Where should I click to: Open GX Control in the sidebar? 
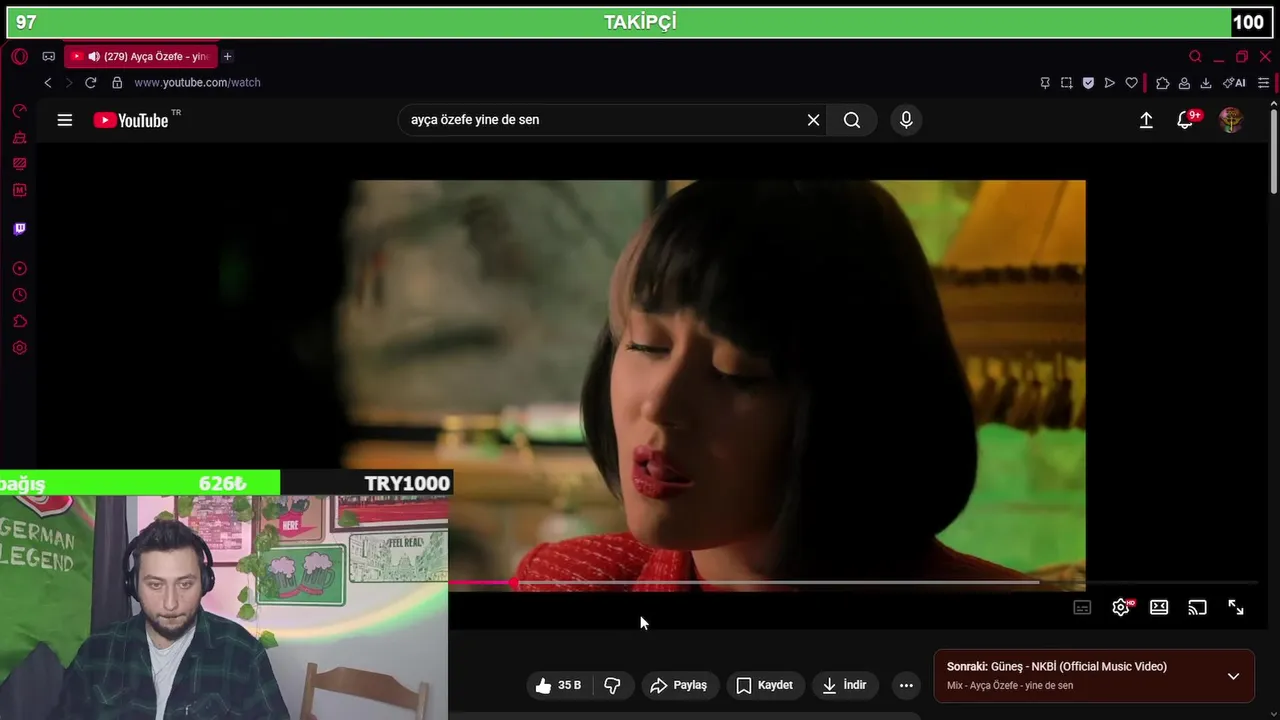coord(19,111)
